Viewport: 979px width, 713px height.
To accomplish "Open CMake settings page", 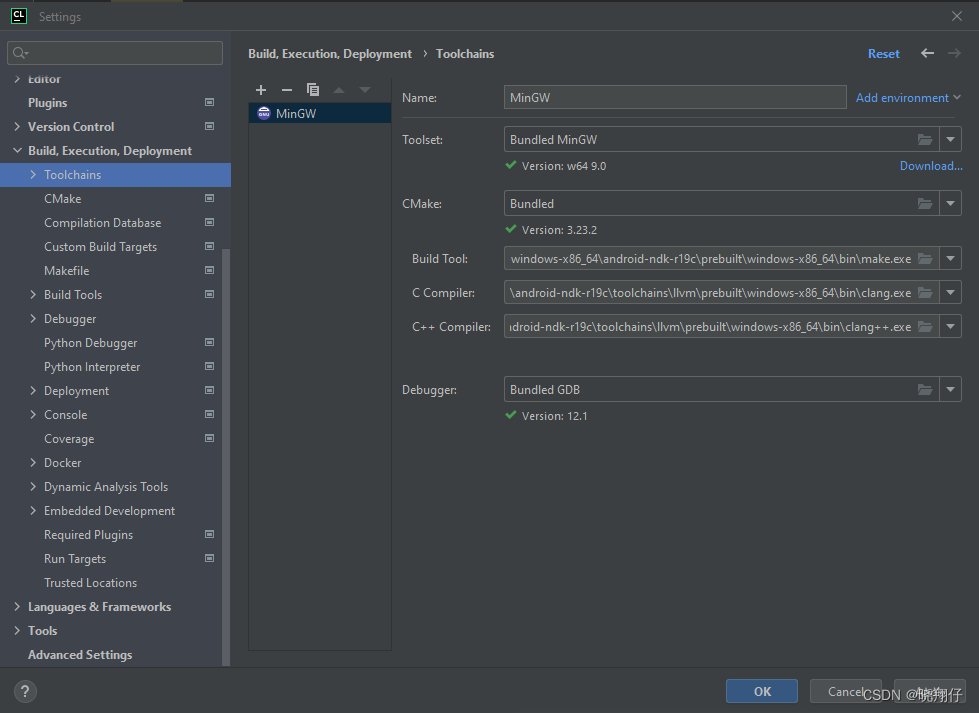I will pos(62,199).
